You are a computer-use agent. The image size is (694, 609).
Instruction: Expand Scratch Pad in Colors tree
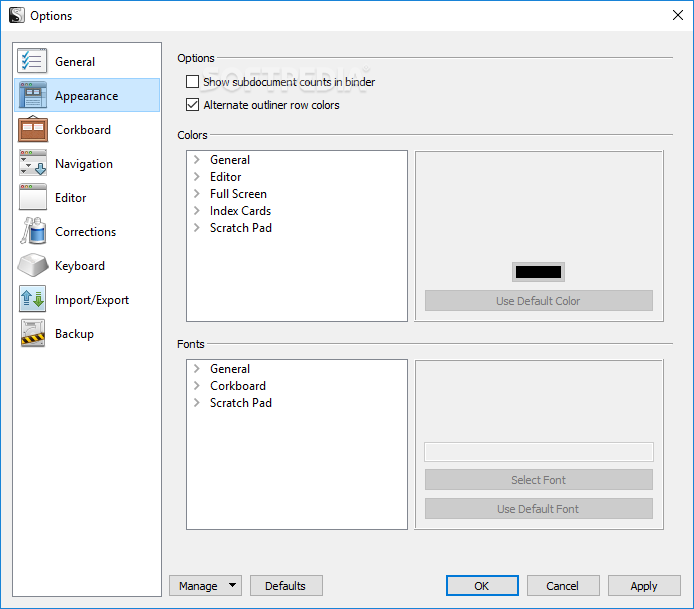point(197,228)
